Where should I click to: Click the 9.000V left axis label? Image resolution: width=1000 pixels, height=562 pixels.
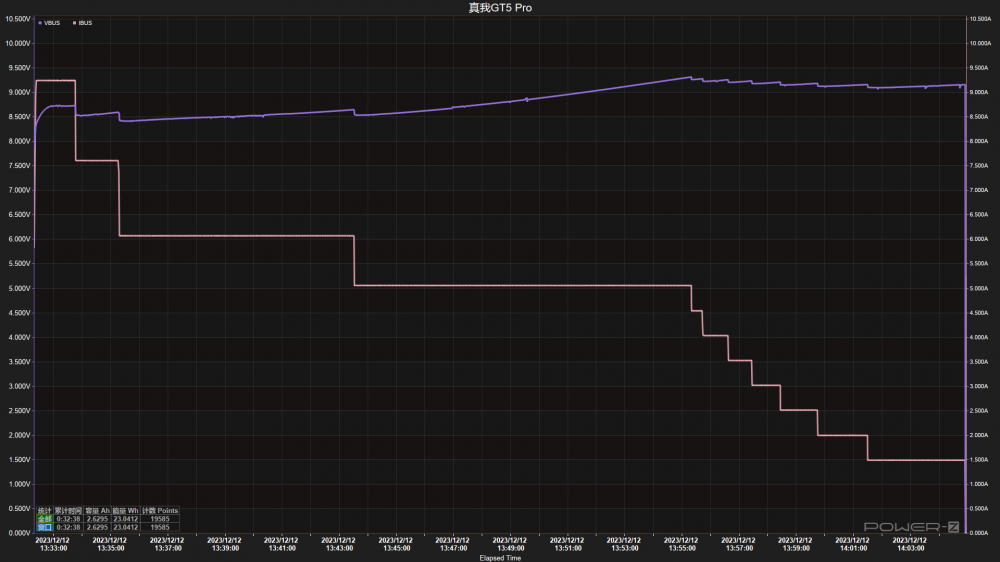[19, 92]
